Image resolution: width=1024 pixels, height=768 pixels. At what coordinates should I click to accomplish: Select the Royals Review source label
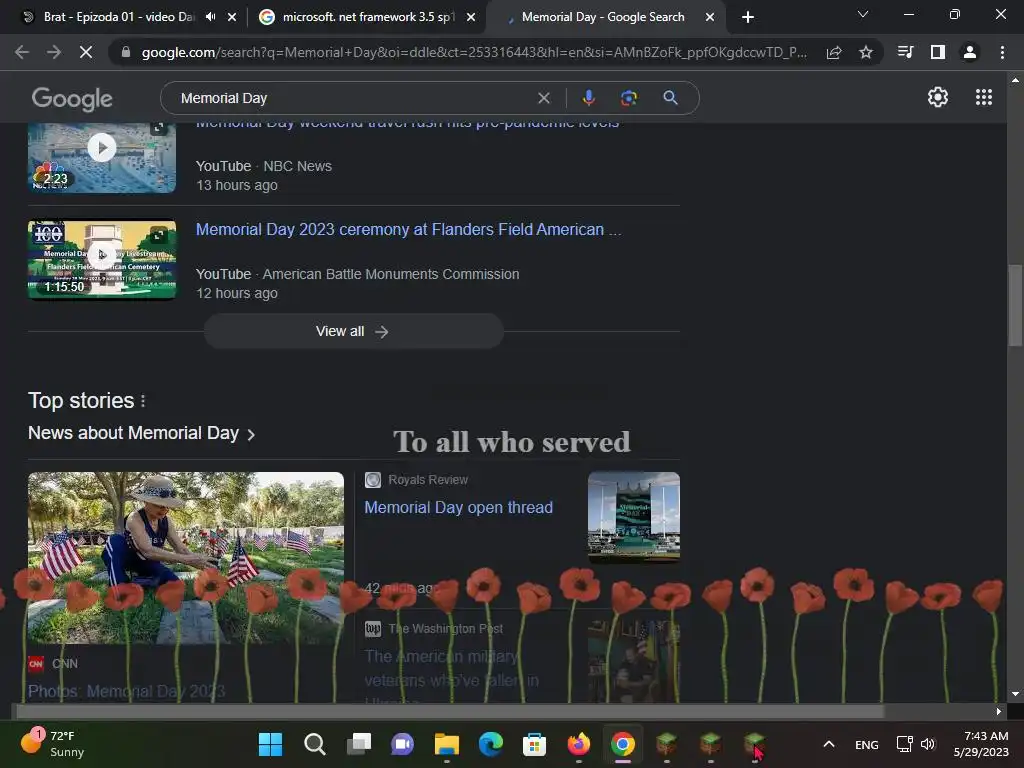[x=428, y=480]
